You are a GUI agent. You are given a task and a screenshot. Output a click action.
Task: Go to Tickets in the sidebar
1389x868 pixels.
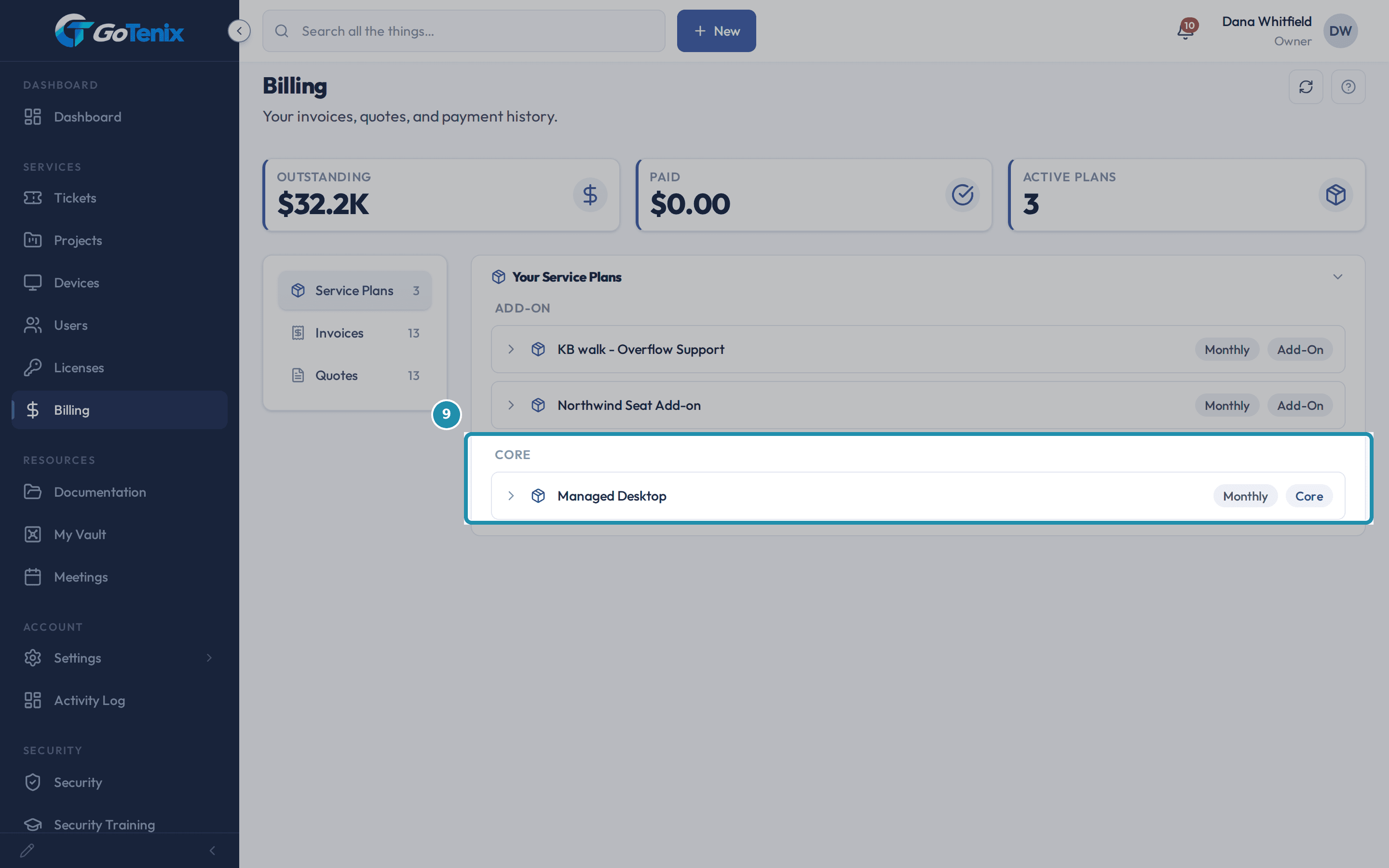point(120,198)
